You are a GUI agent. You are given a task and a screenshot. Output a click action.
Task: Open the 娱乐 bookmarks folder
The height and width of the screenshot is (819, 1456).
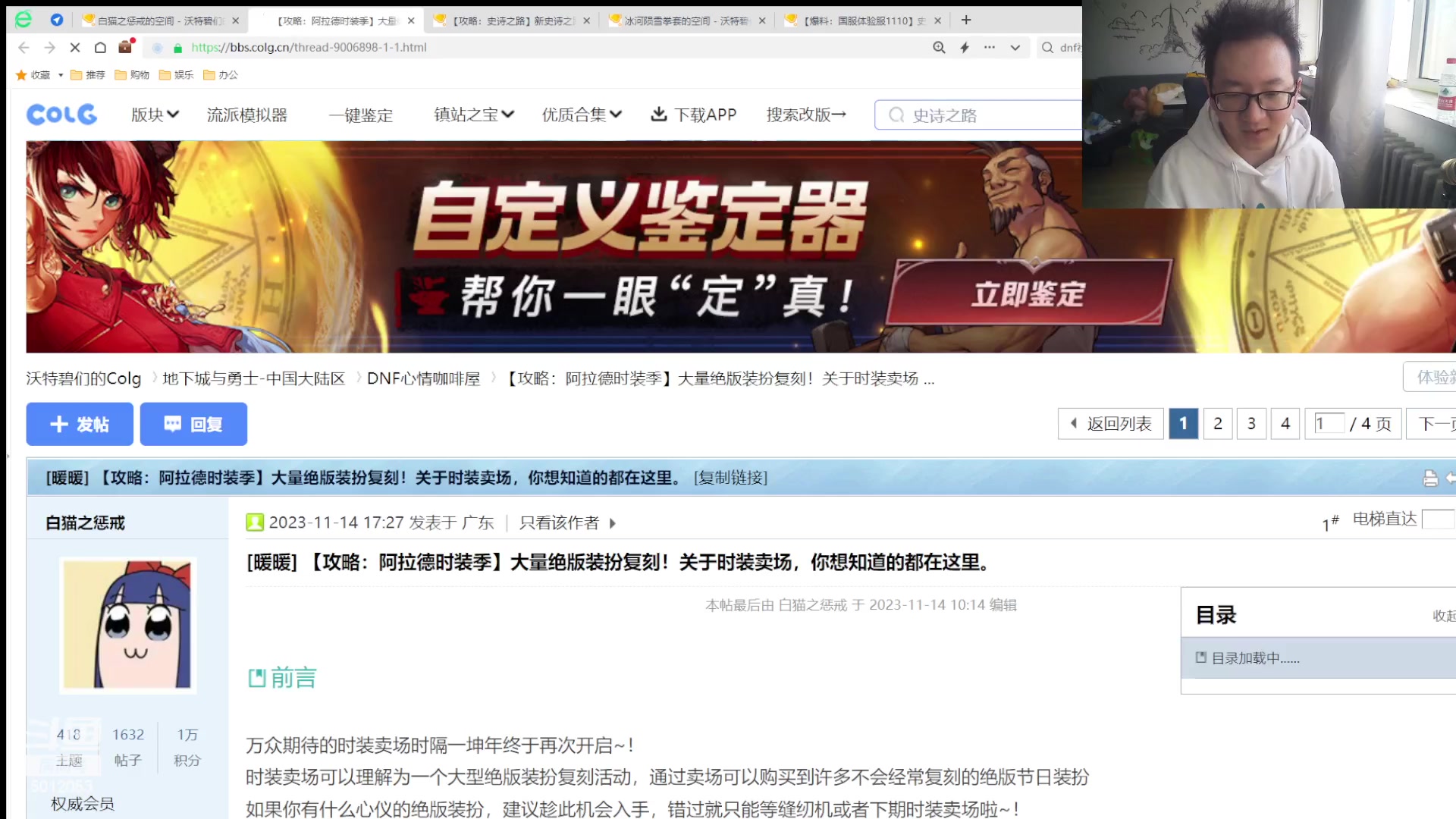(176, 74)
